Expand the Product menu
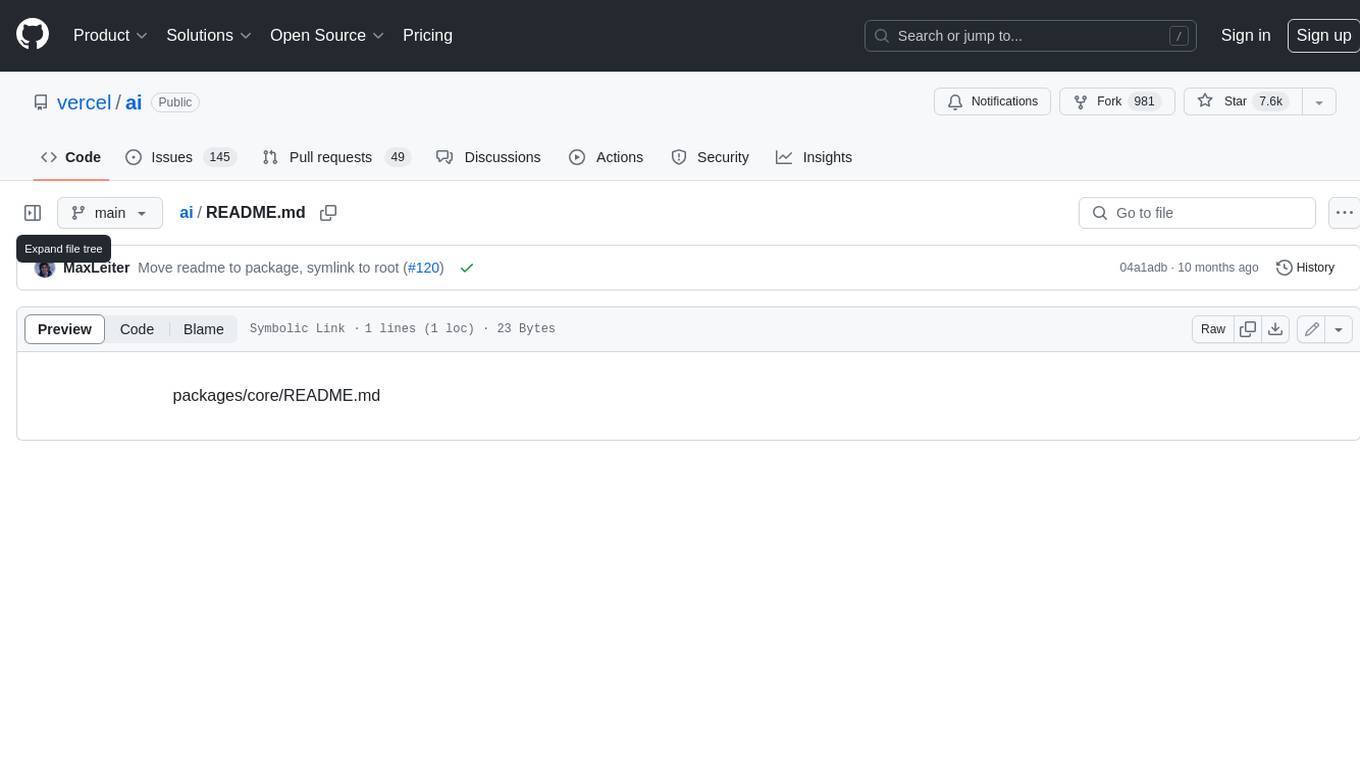The width and height of the screenshot is (1360, 764). pyautogui.click(x=110, y=35)
